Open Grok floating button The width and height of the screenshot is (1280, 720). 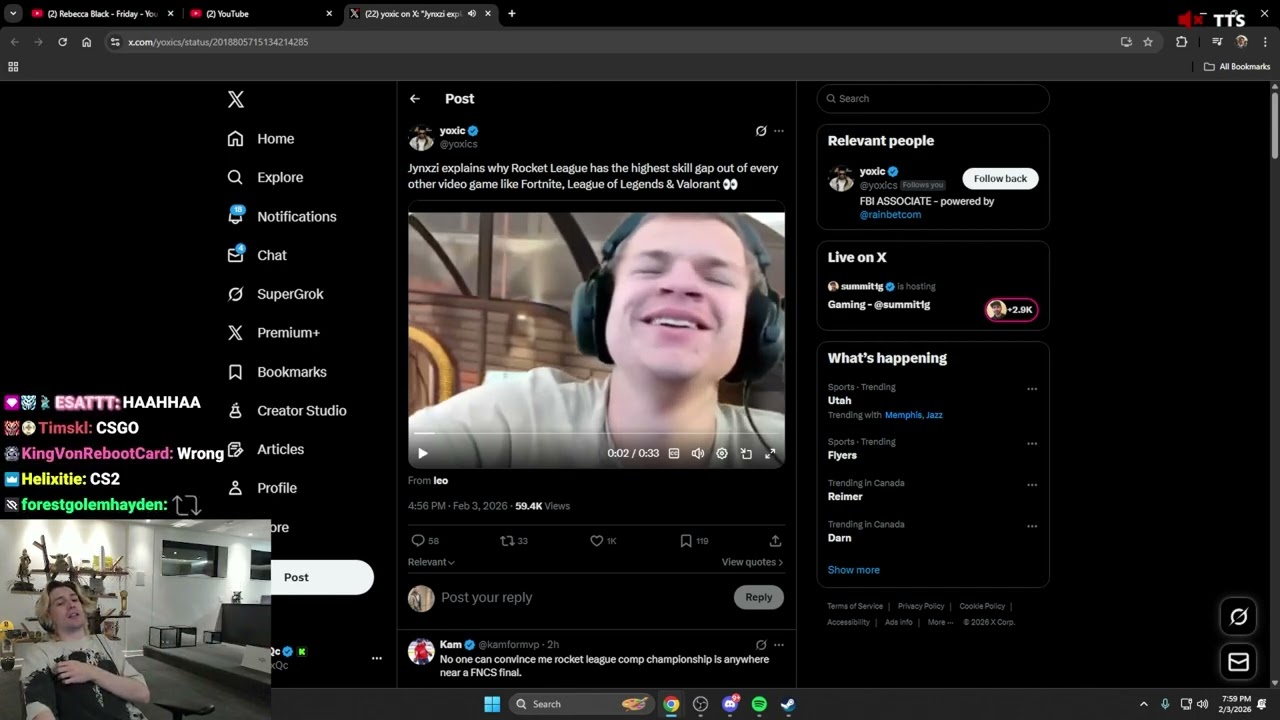click(x=1238, y=617)
